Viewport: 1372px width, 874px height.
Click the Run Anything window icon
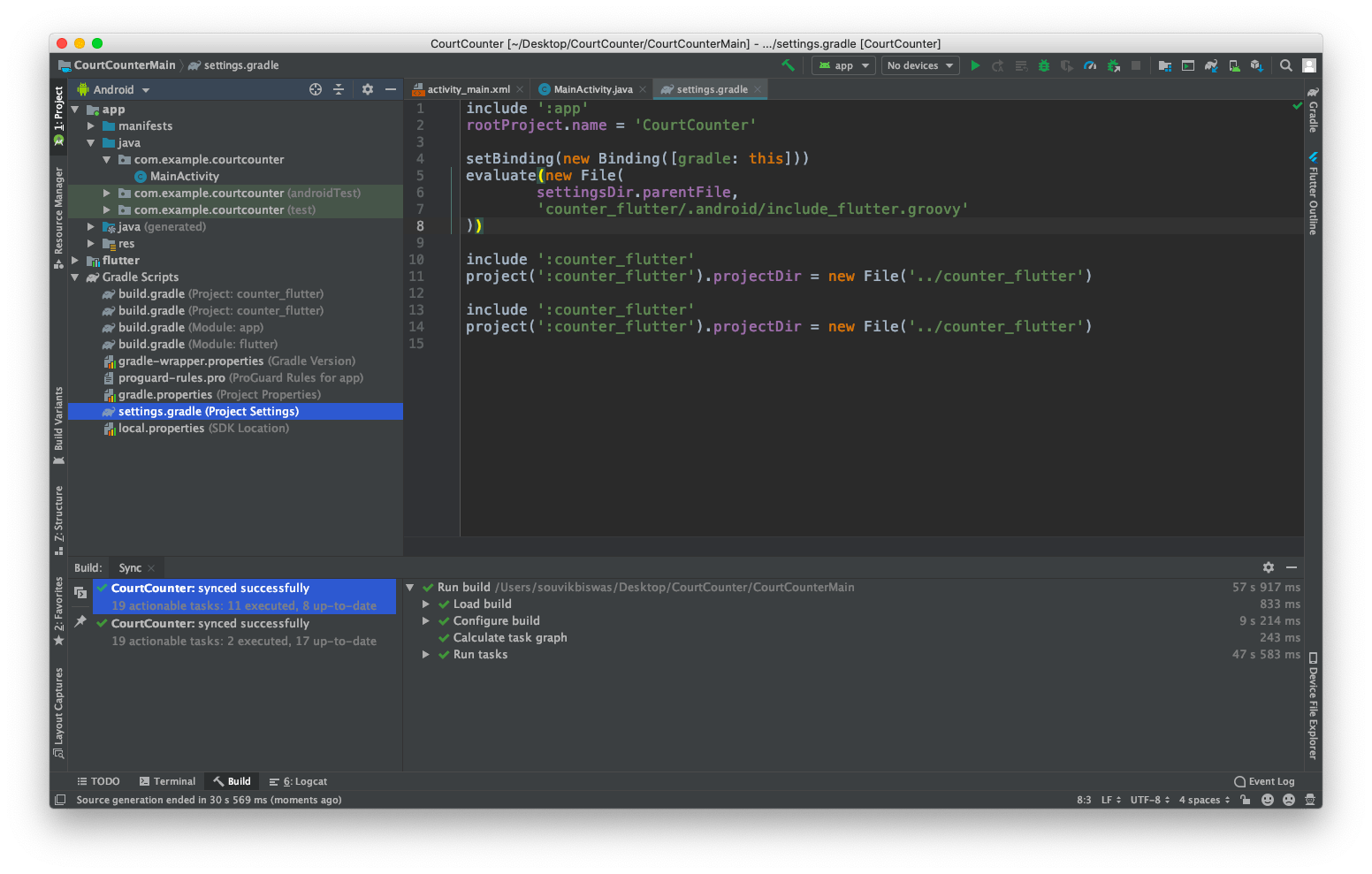(x=1188, y=65)
